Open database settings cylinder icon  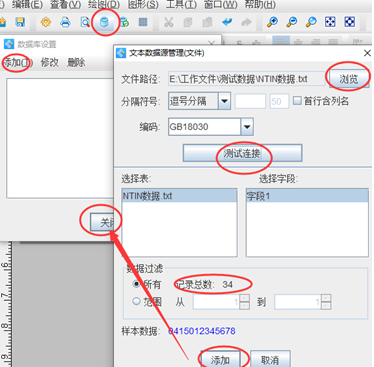[105, 22]
